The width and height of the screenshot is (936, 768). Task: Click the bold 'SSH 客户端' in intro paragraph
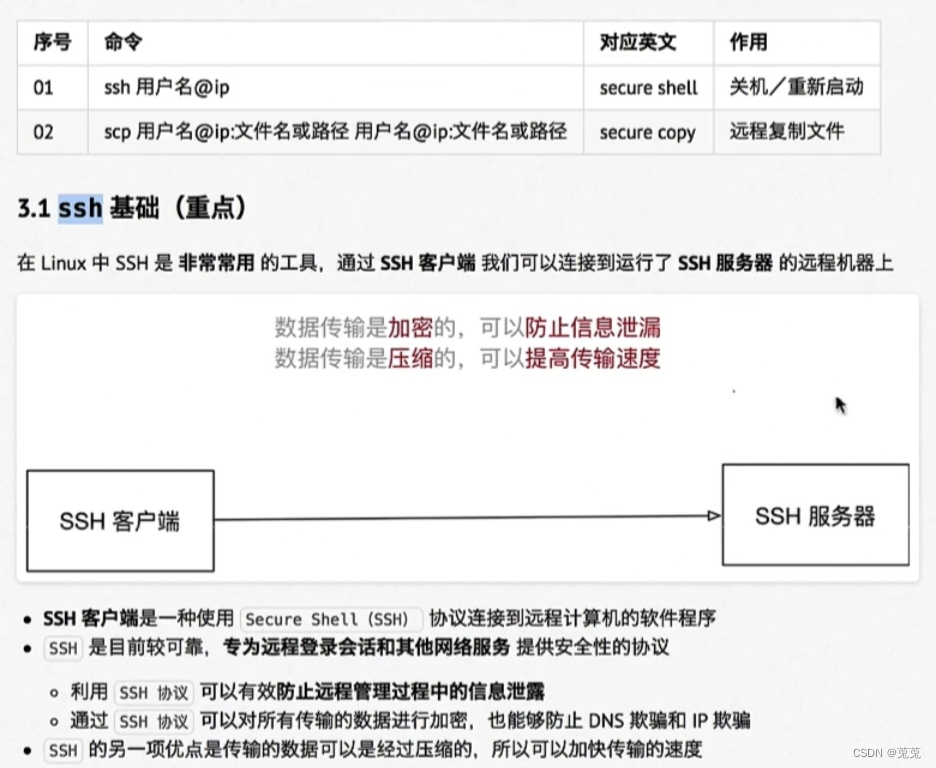428,263
